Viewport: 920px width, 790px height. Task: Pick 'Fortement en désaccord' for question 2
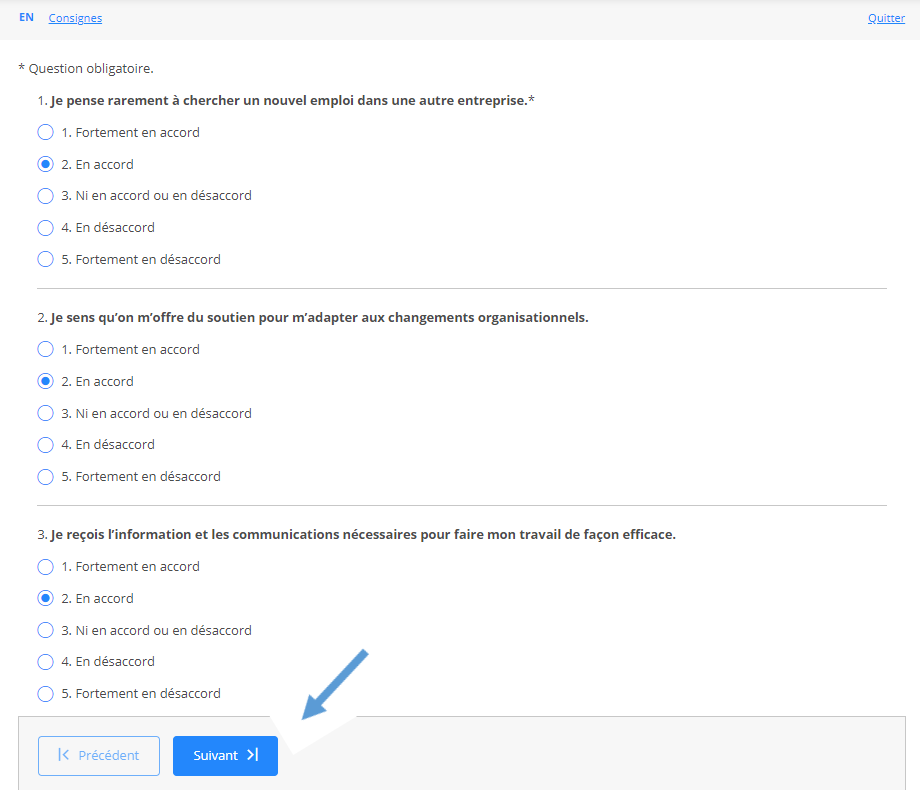[45, 477]
